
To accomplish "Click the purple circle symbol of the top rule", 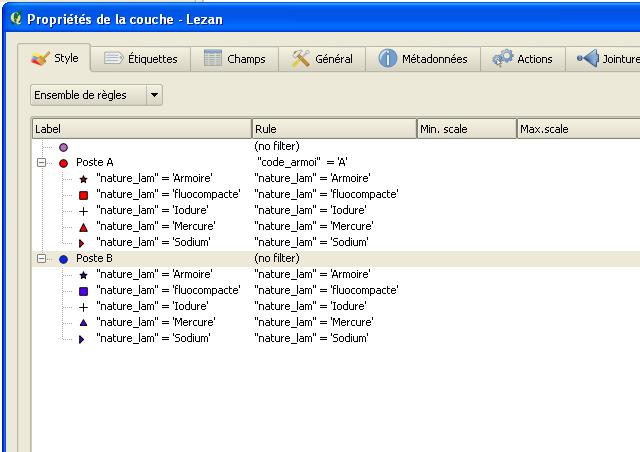I will [x=63, y=147].
